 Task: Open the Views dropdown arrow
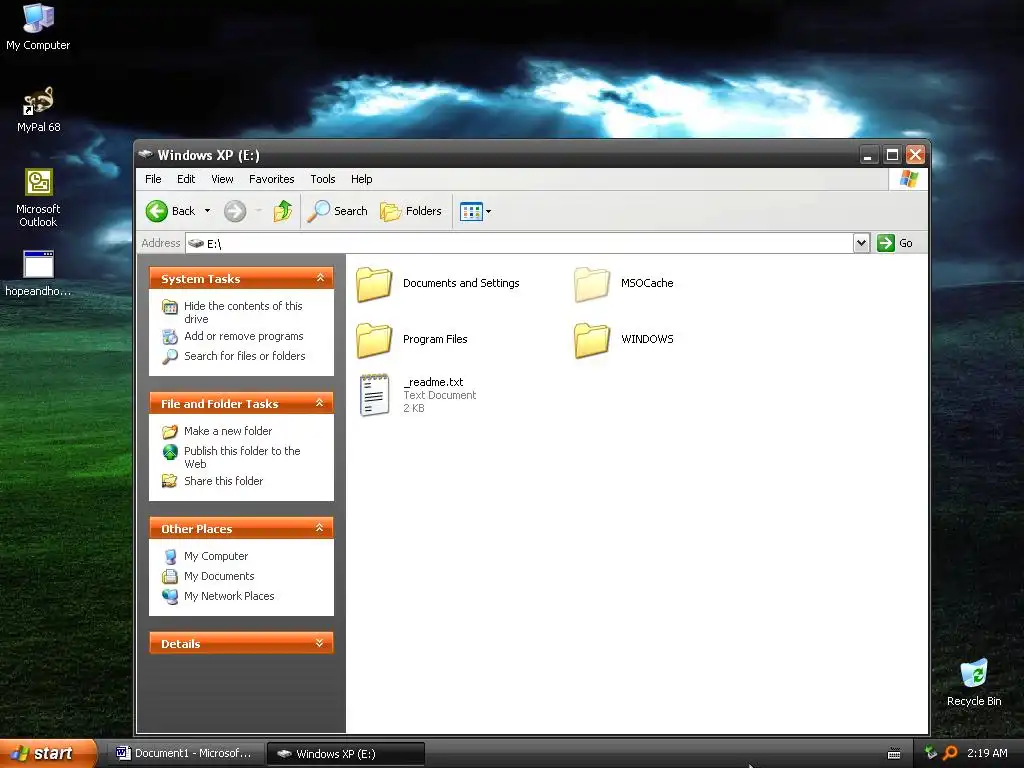click(488, 212)
